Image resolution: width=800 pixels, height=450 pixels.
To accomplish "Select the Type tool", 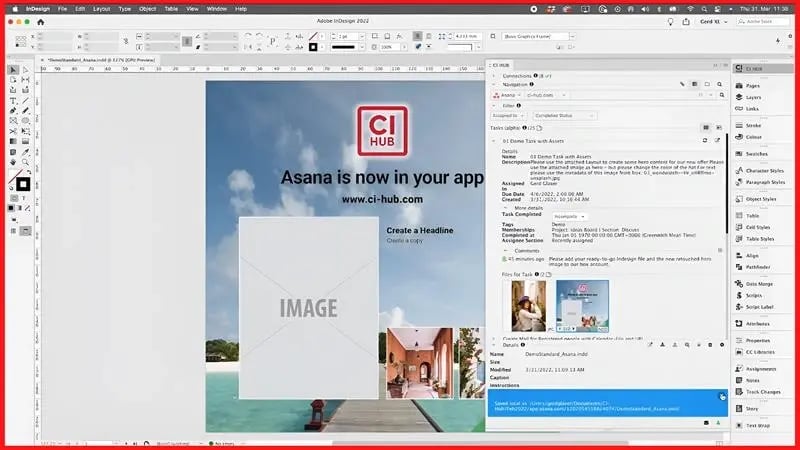I will click(13, 101).
